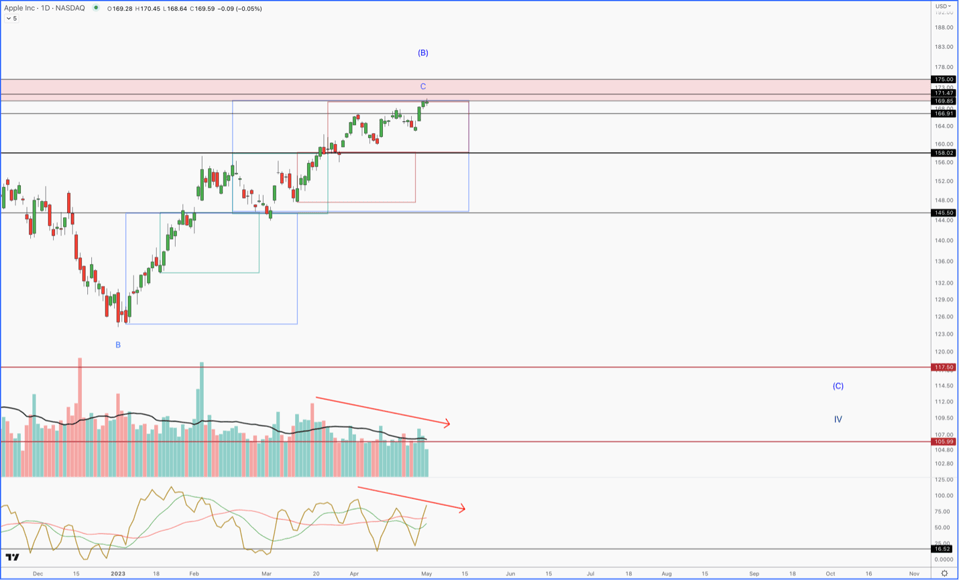Click the Mar label on time axis

[267, 574]
